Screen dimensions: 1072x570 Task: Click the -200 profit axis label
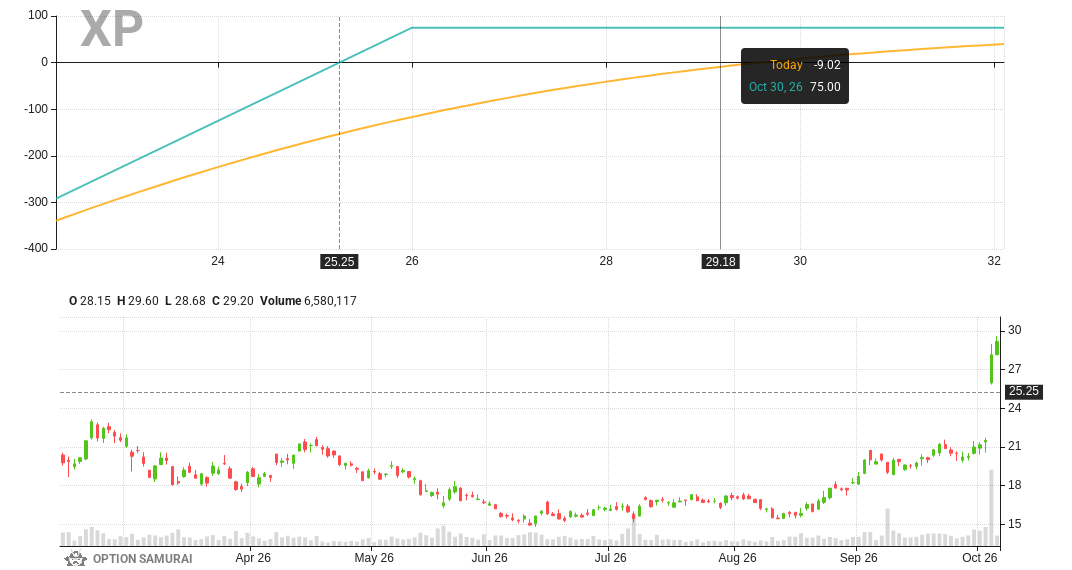[x=36, y=155]
